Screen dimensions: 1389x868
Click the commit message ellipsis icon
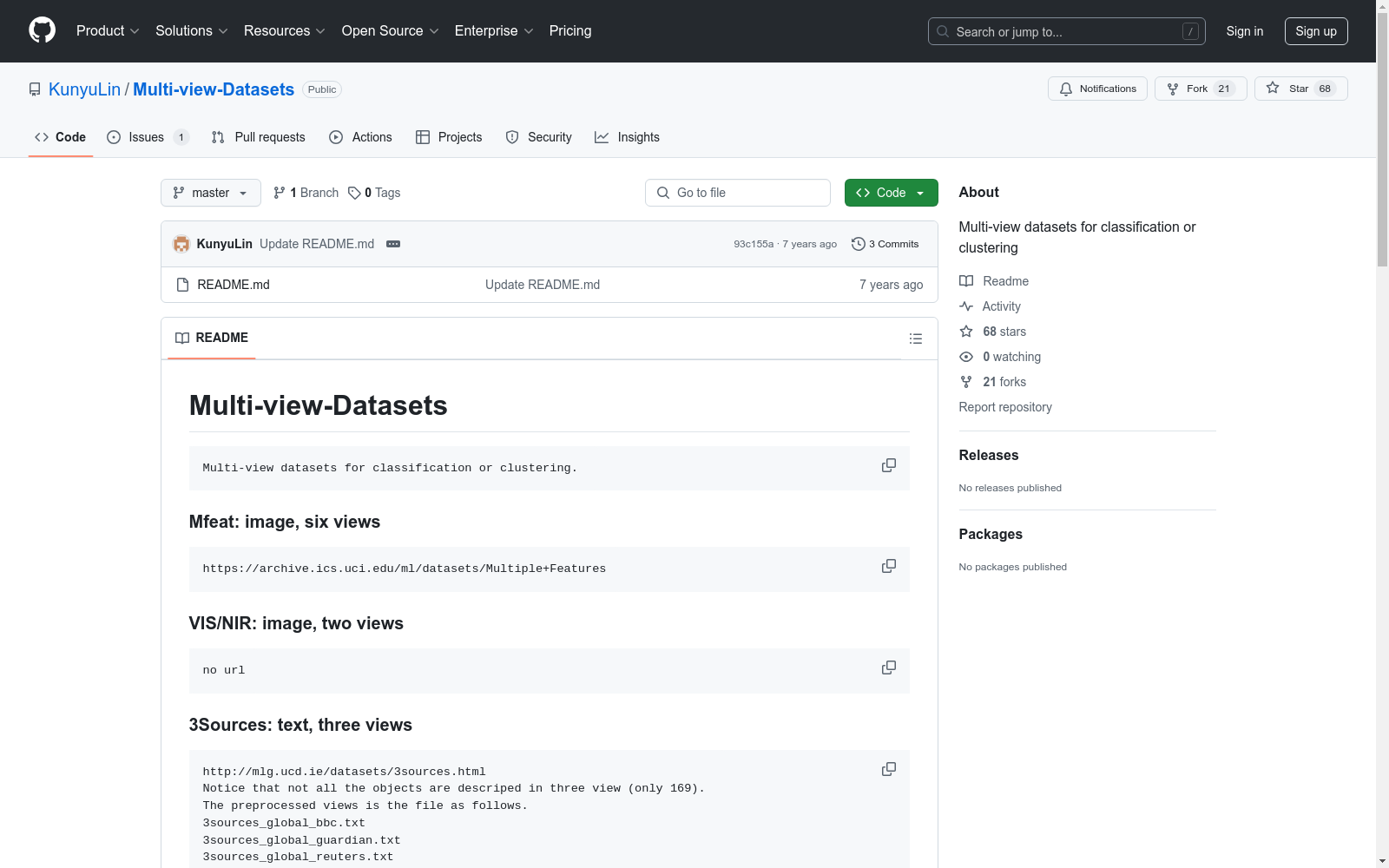393,244
